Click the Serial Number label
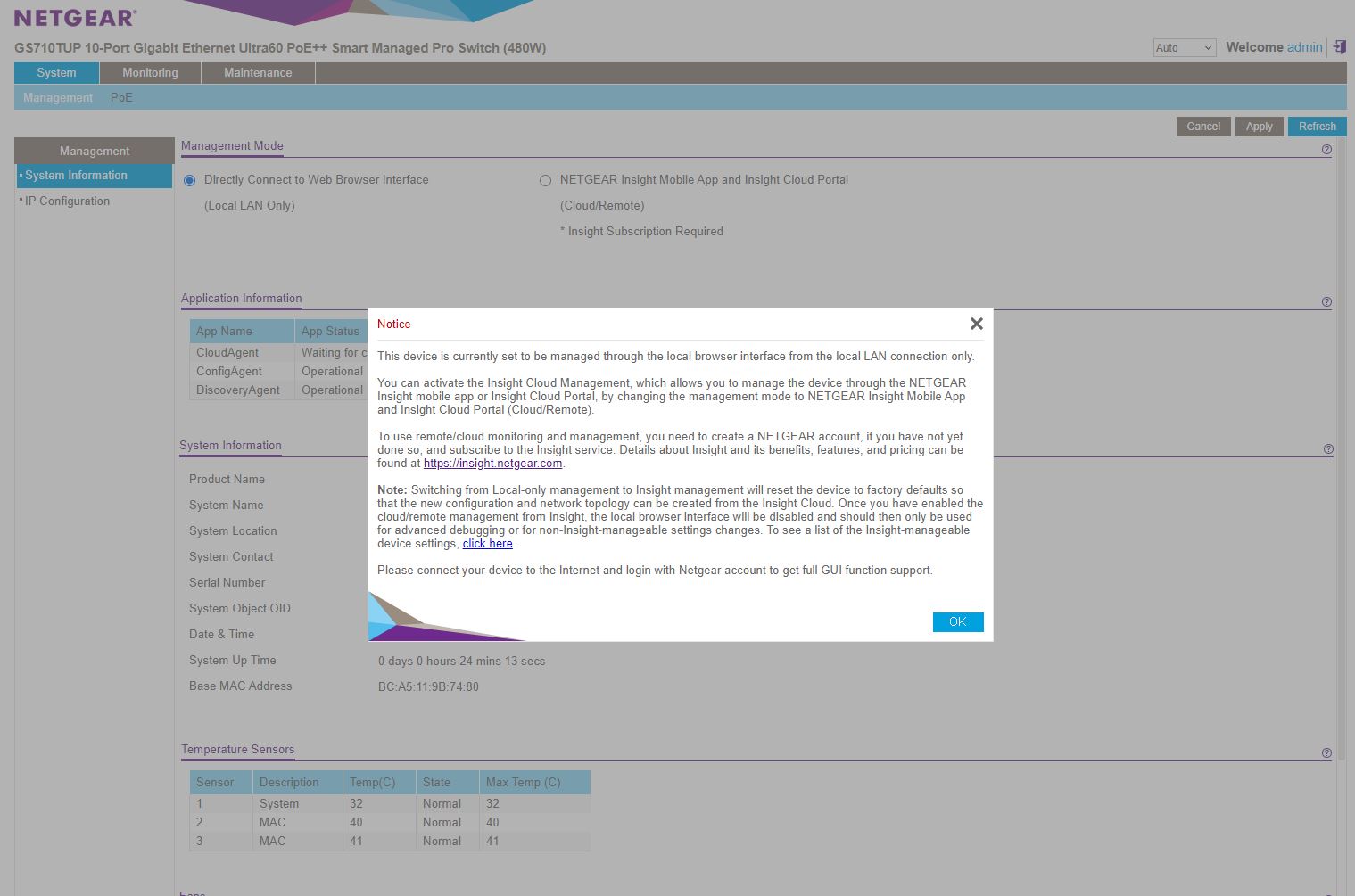Screen dimensions: 1355x896 [227, 583]
